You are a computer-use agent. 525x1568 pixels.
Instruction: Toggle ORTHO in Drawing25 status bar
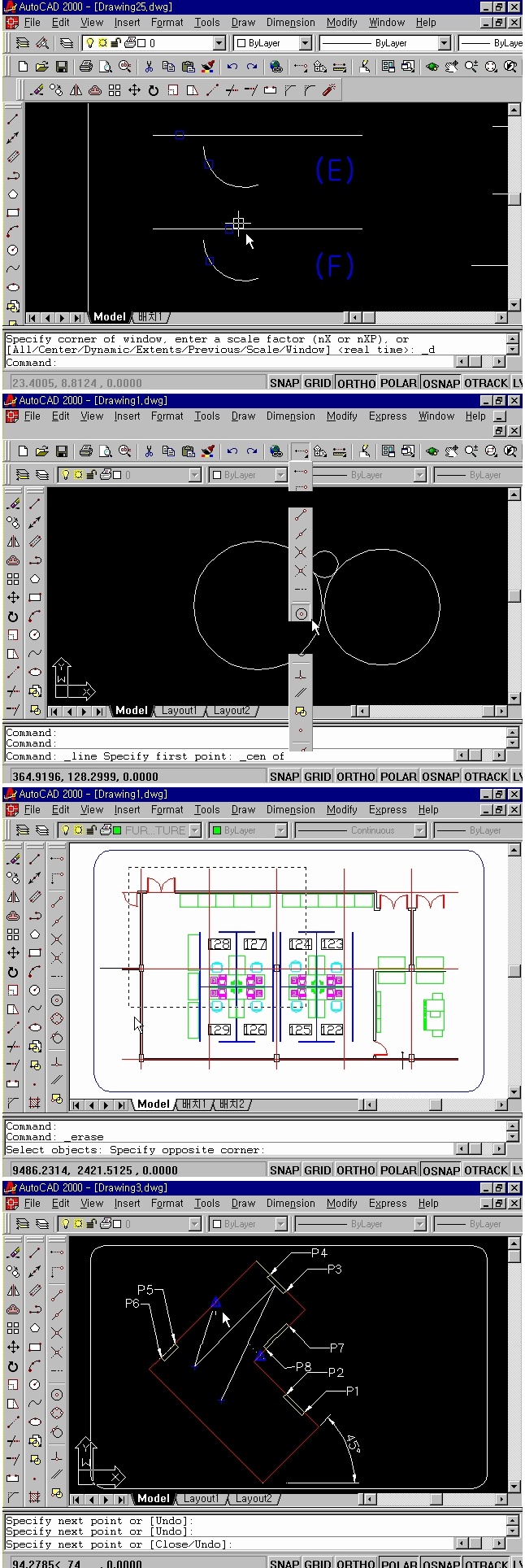tap(356, 383)
